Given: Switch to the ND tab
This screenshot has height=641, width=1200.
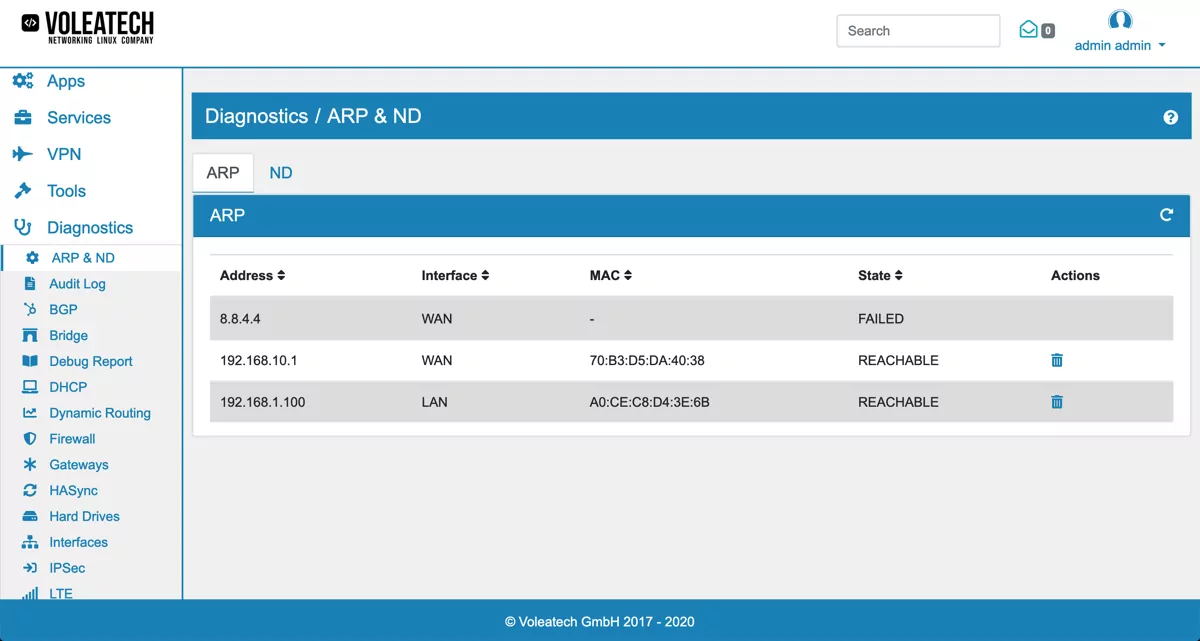Looking at the screenshot, I should [281, 173].
